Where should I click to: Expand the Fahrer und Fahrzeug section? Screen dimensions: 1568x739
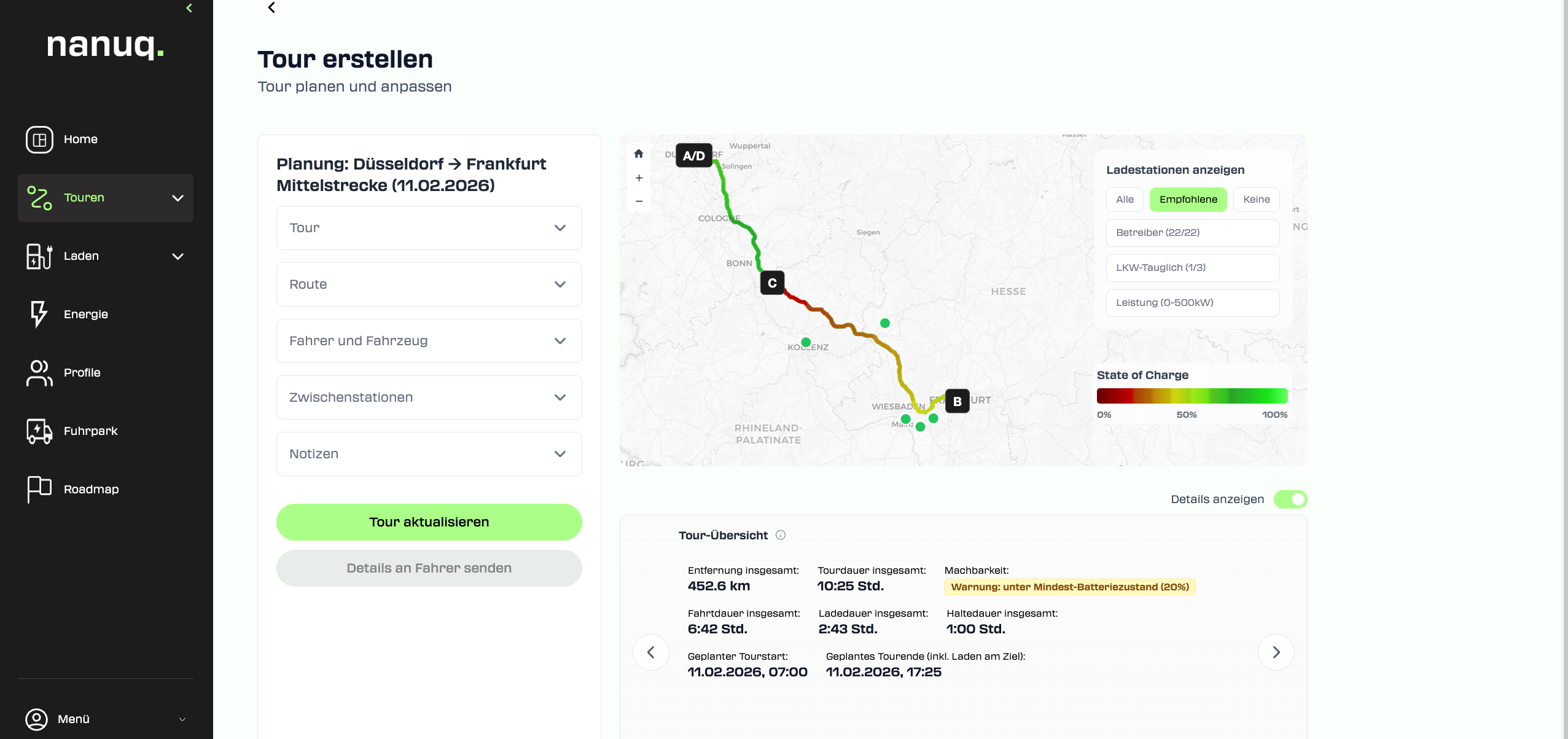pos(429,341)
